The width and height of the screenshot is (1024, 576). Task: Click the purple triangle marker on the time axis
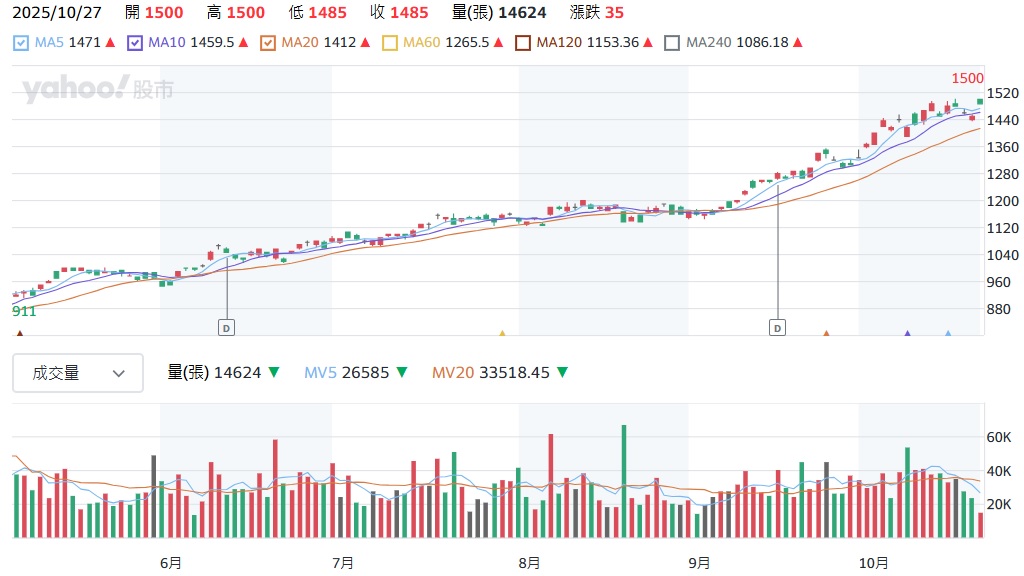[x=907, y=333]
